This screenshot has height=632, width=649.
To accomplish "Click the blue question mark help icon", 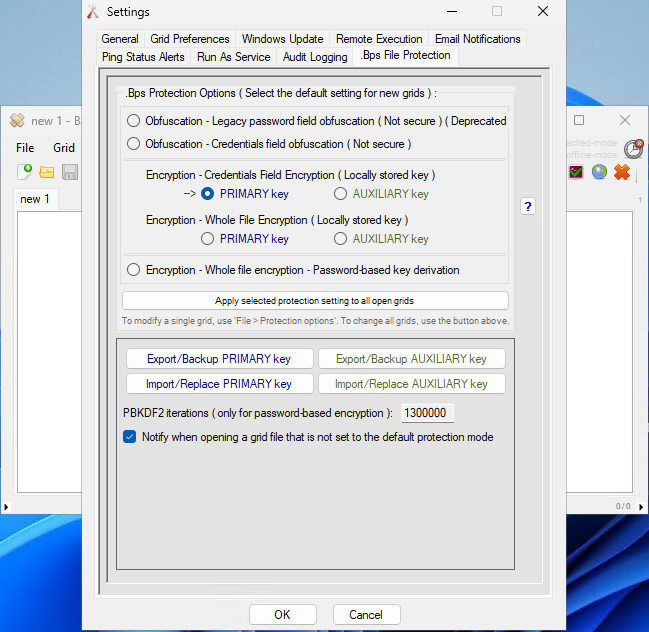I will (x=528, y=207).
